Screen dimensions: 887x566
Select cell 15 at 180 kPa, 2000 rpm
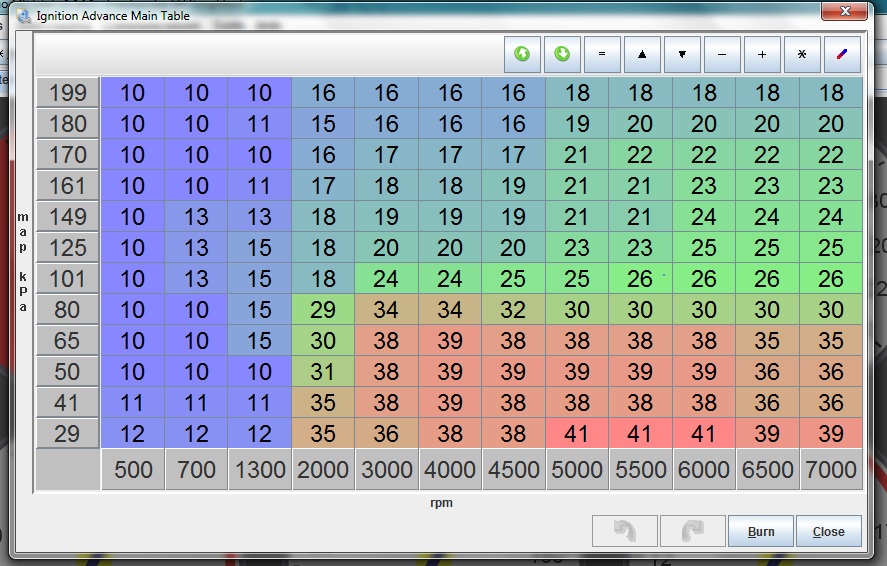pyautogui.click(x=323, y=124)
